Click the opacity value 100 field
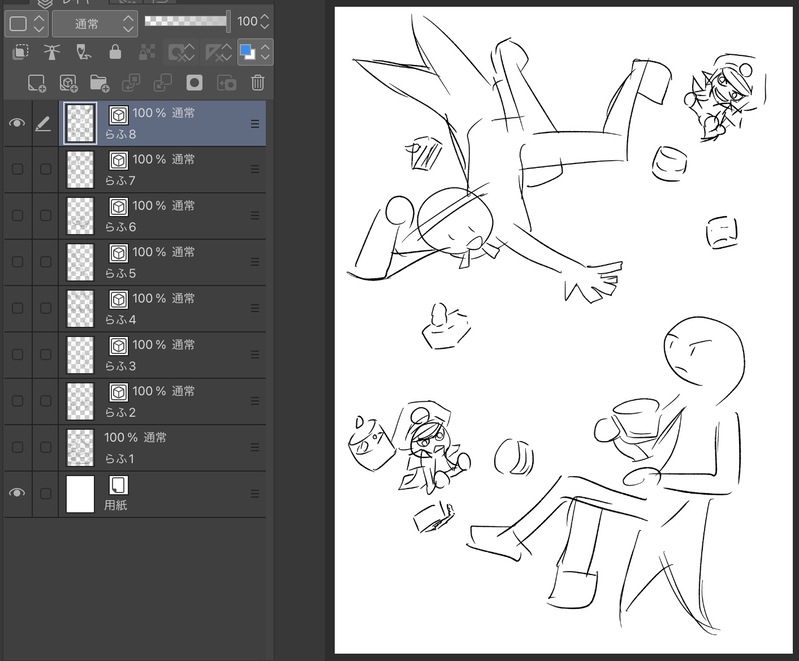 coord(247,21)
